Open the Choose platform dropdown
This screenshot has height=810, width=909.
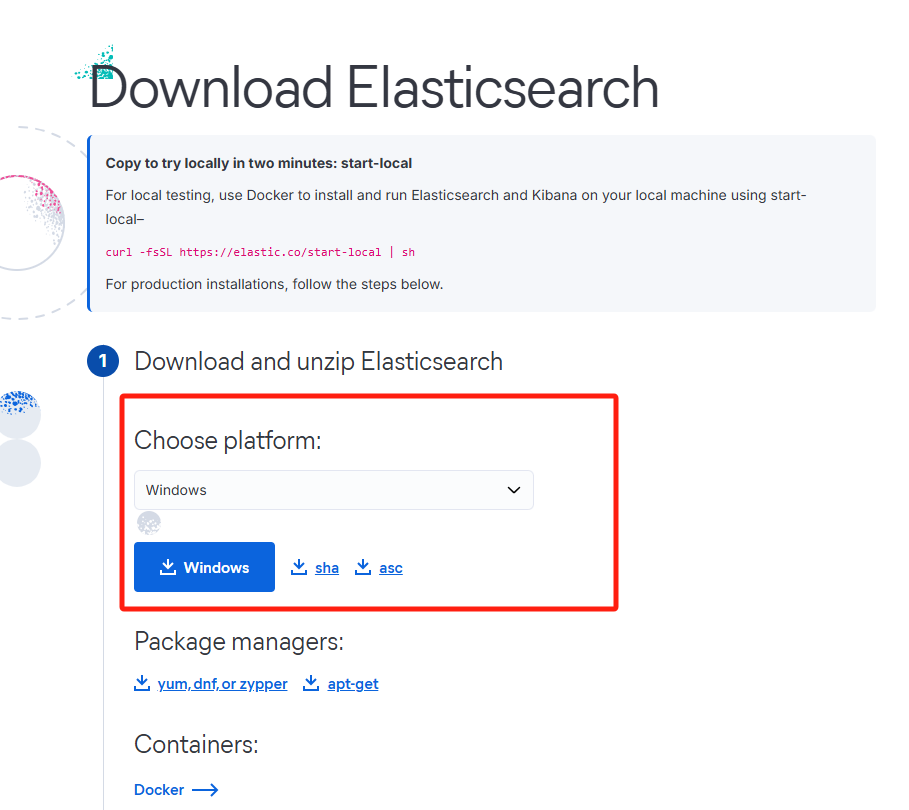[334, 490]
